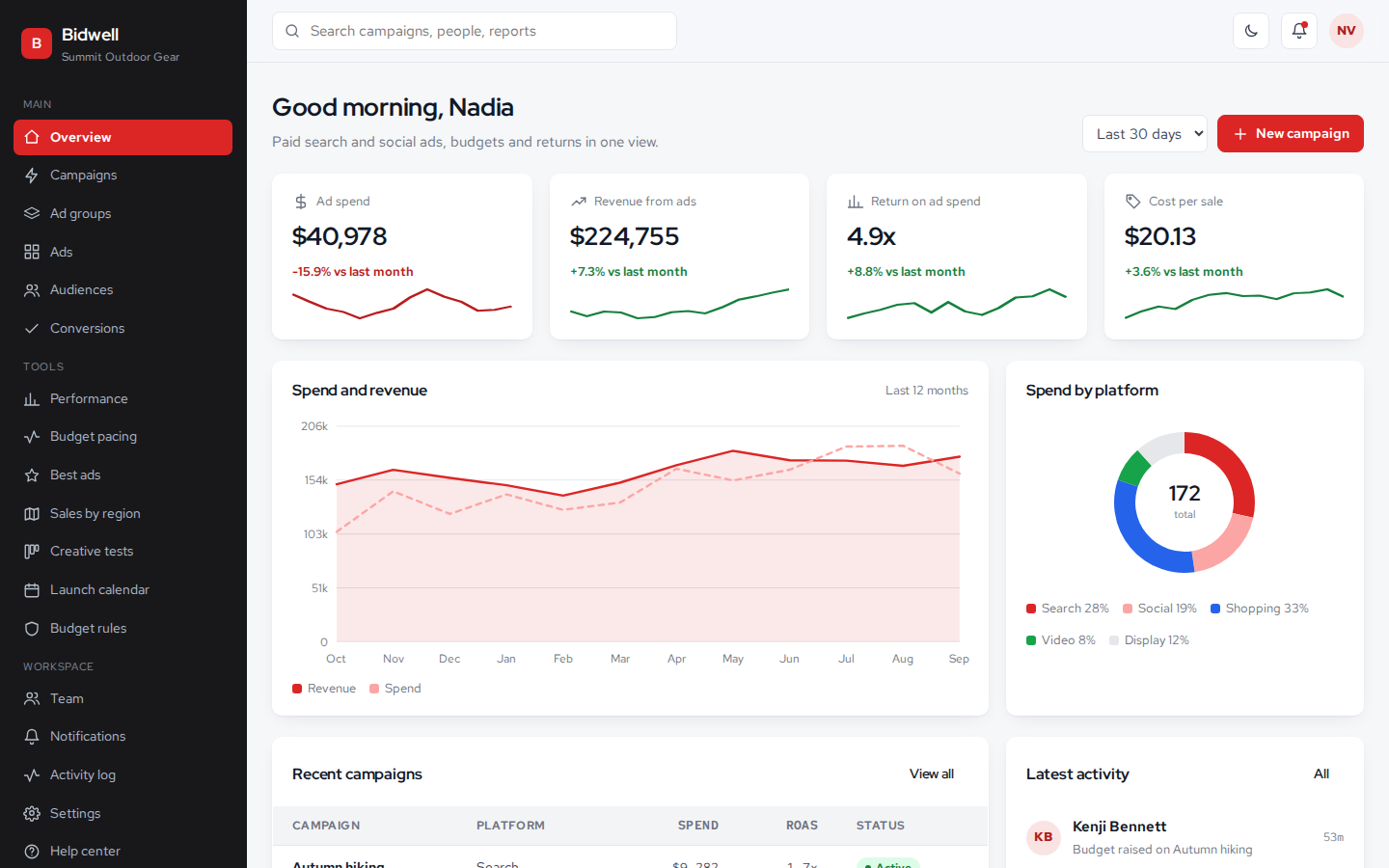Navigate to Sales by region
Viewport: 1389px width, 868px height.
click(123, 513)
